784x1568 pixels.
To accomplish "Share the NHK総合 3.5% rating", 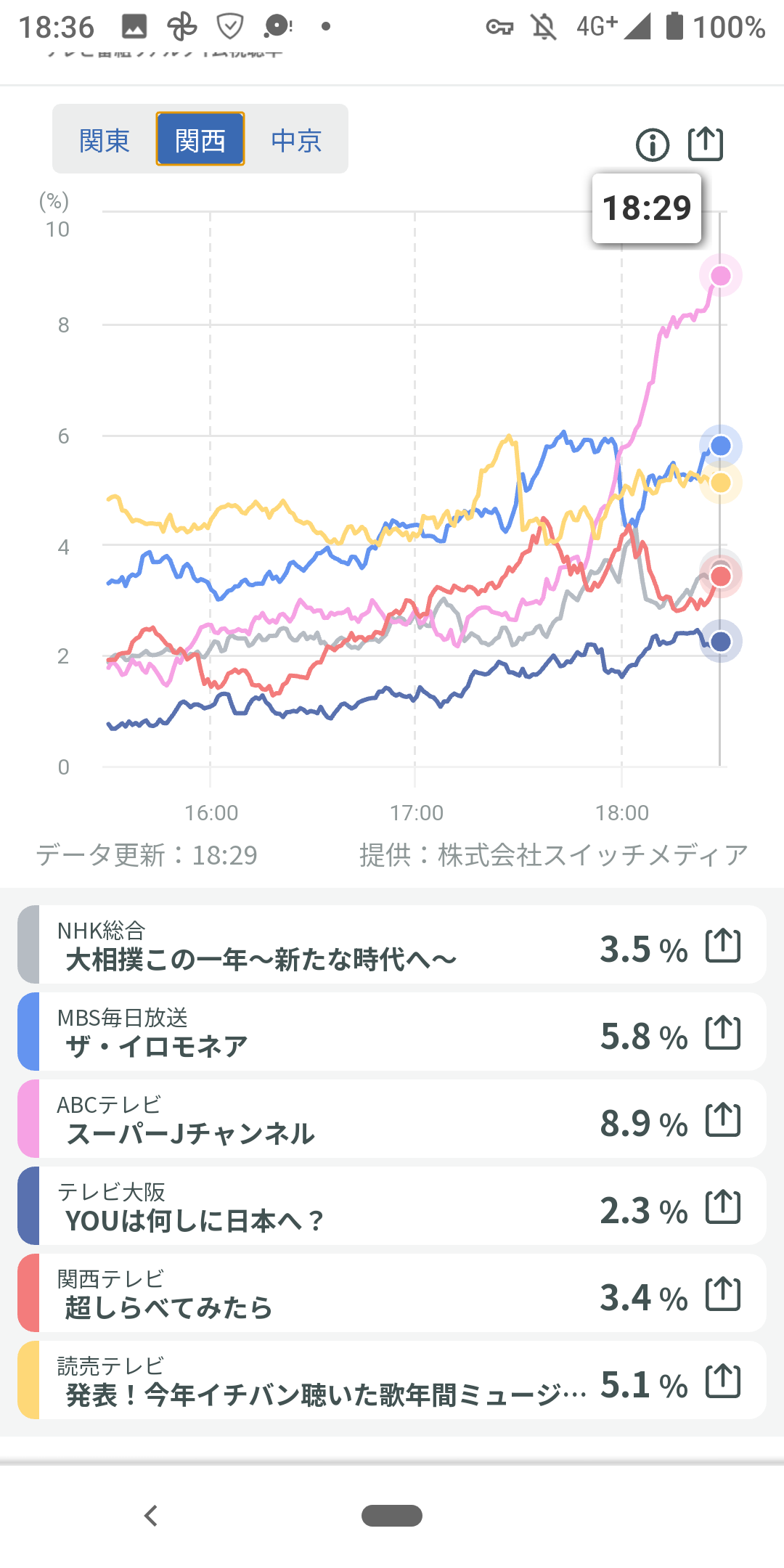I will tap(723, 945).
